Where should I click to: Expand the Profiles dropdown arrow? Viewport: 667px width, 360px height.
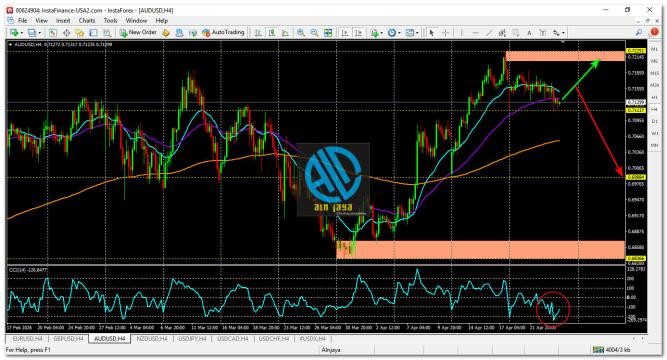[x=40, y=33]
